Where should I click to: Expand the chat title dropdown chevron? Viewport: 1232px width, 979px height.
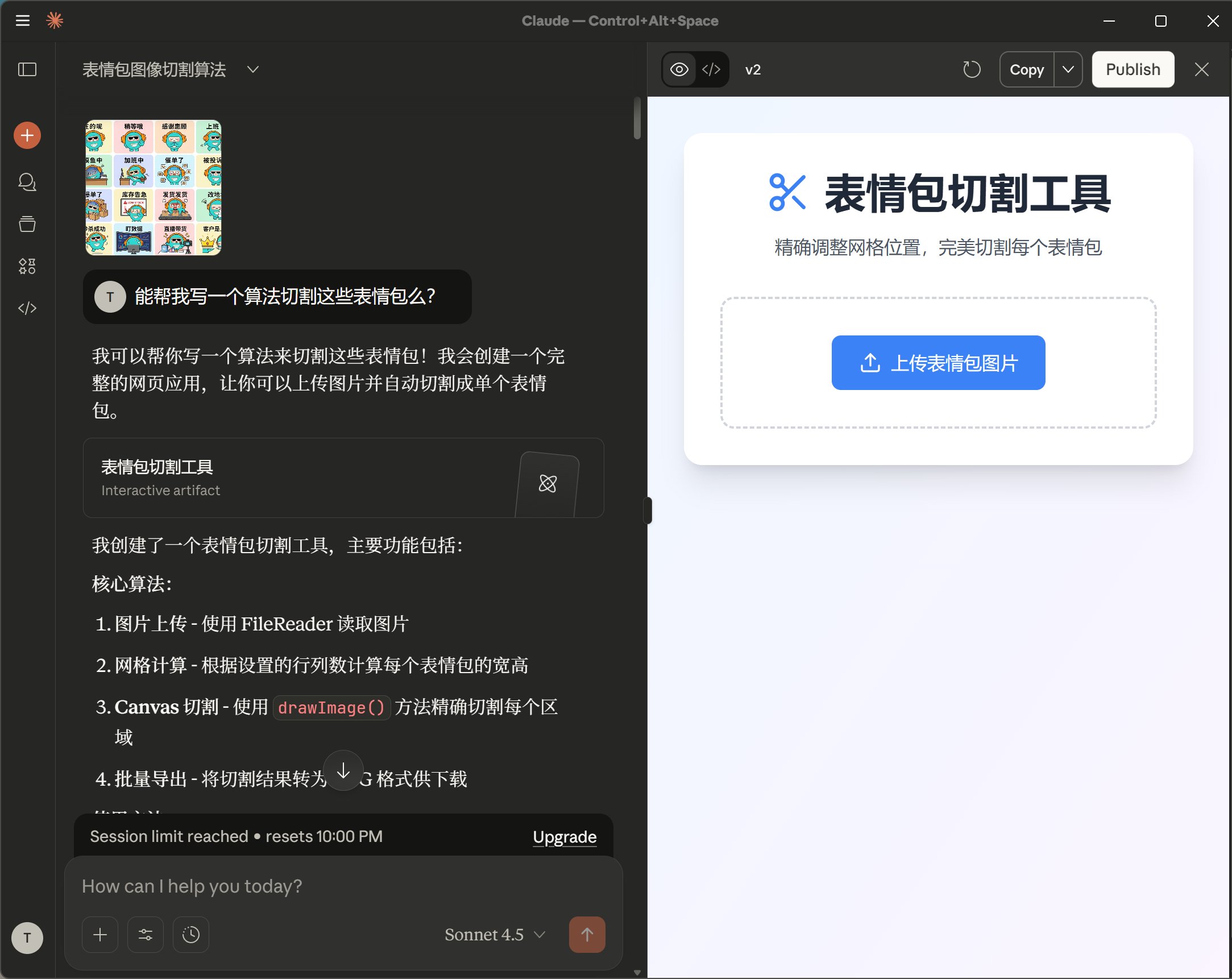[252, 70]
